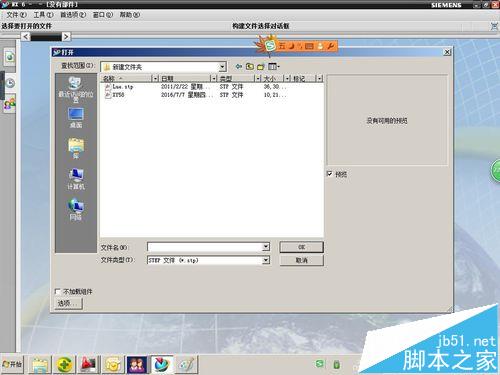Expand the file type STEP dropdown
This screenshot has width=500, height=375.
[266, 260]
